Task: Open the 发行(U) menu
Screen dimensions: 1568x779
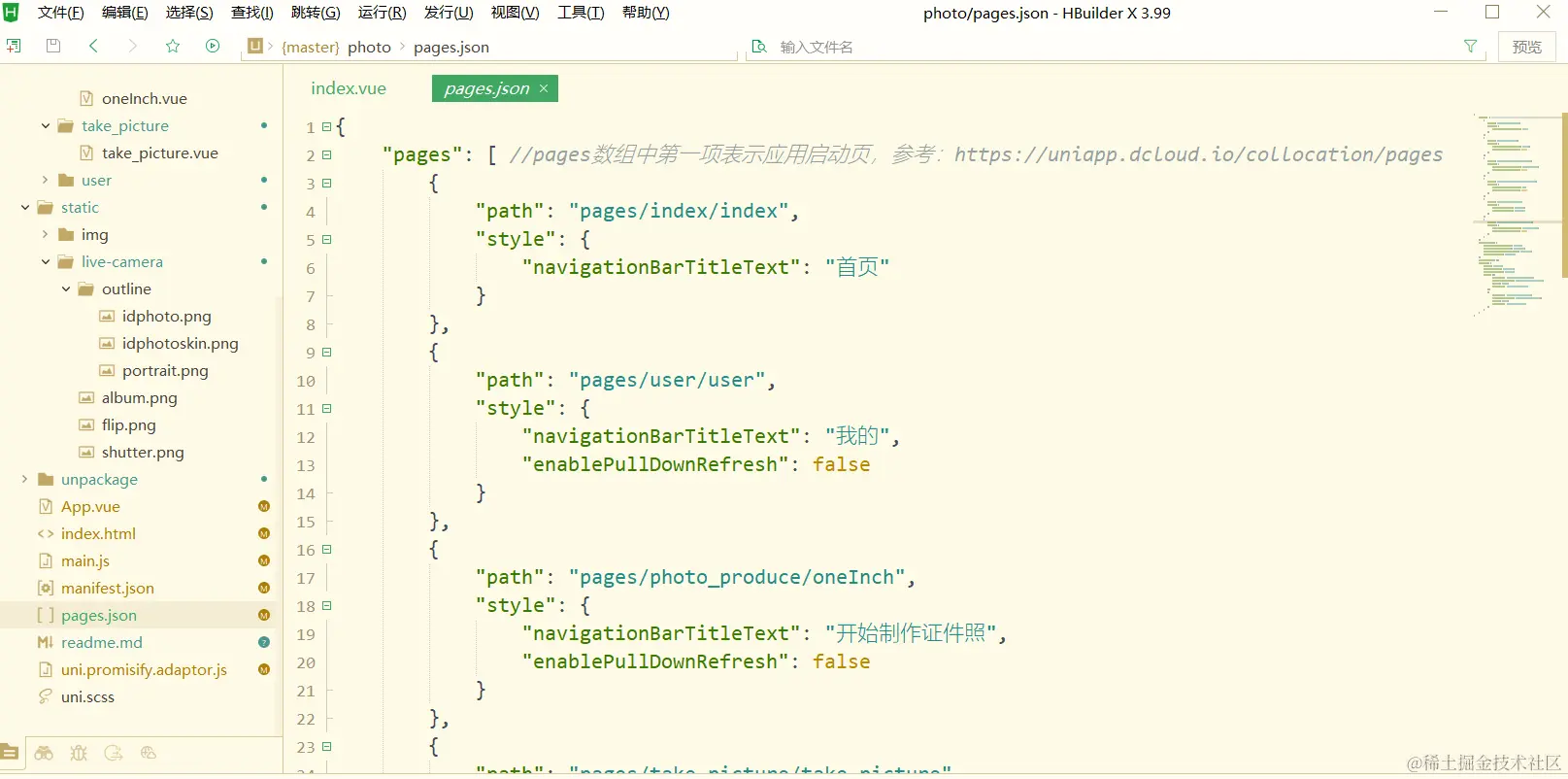Action: [x=449, y=13]
